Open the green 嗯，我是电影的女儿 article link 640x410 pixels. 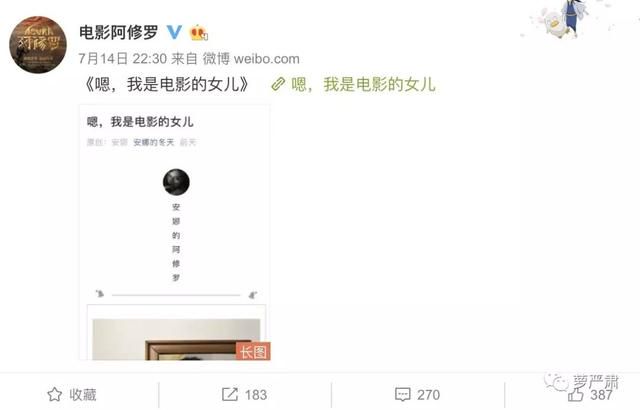point(363,84)
